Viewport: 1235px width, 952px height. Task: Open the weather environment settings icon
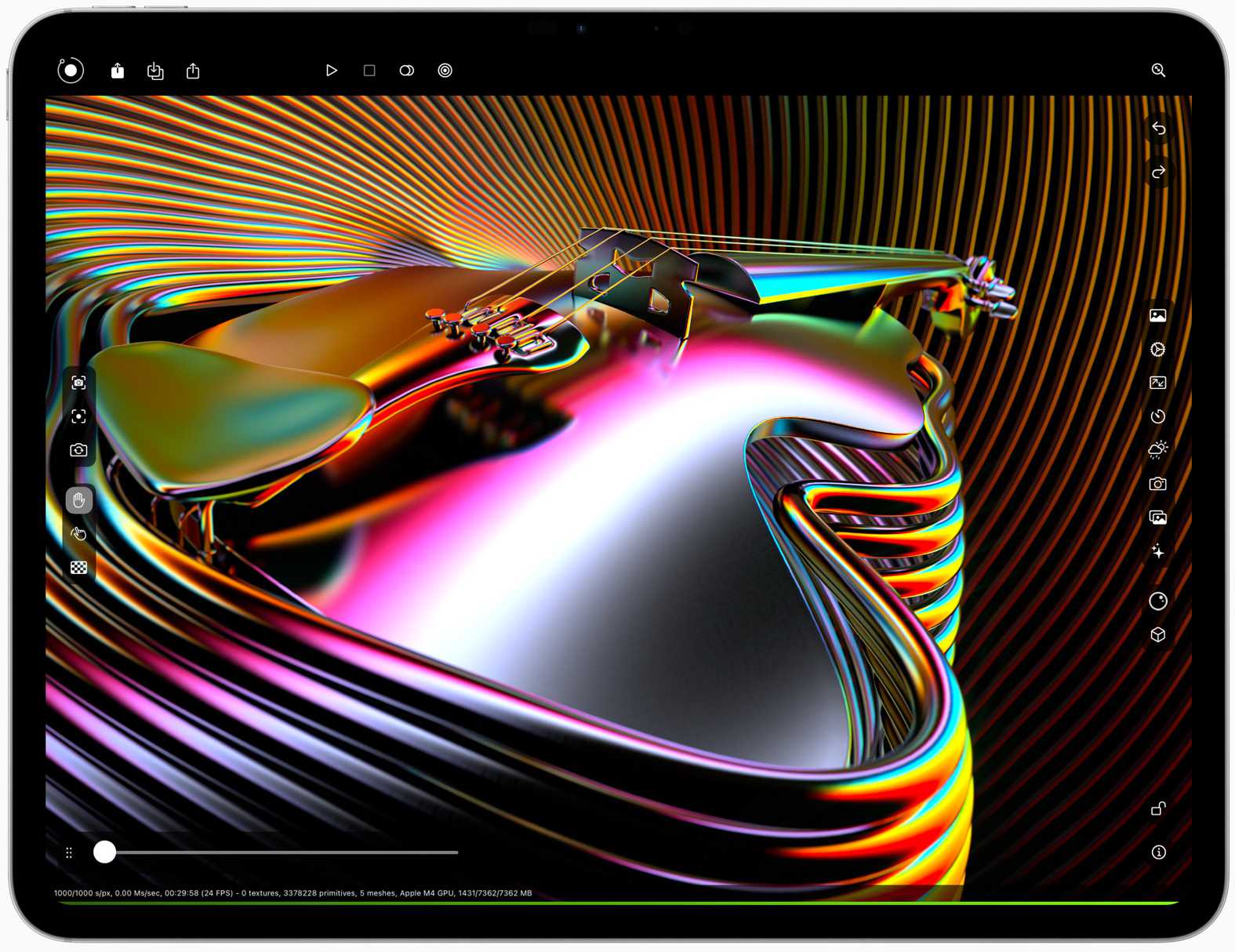pos(1157,449)
